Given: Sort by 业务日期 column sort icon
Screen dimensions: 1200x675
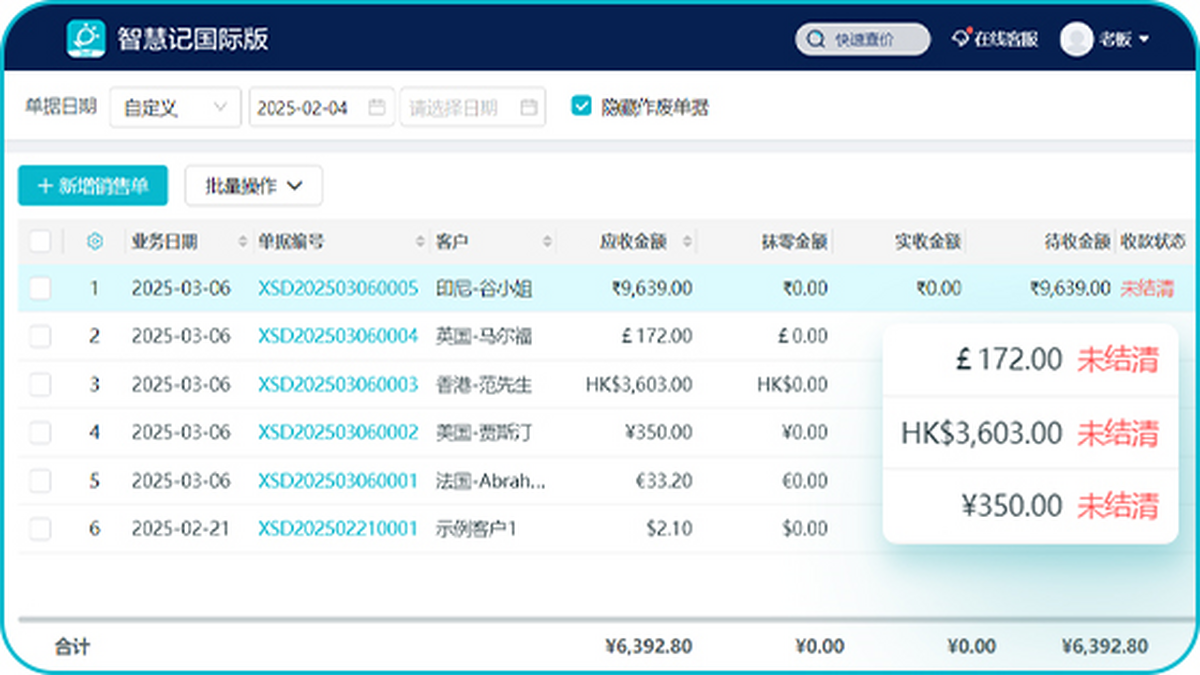Looking at the screenshot, I should (242, 242).
